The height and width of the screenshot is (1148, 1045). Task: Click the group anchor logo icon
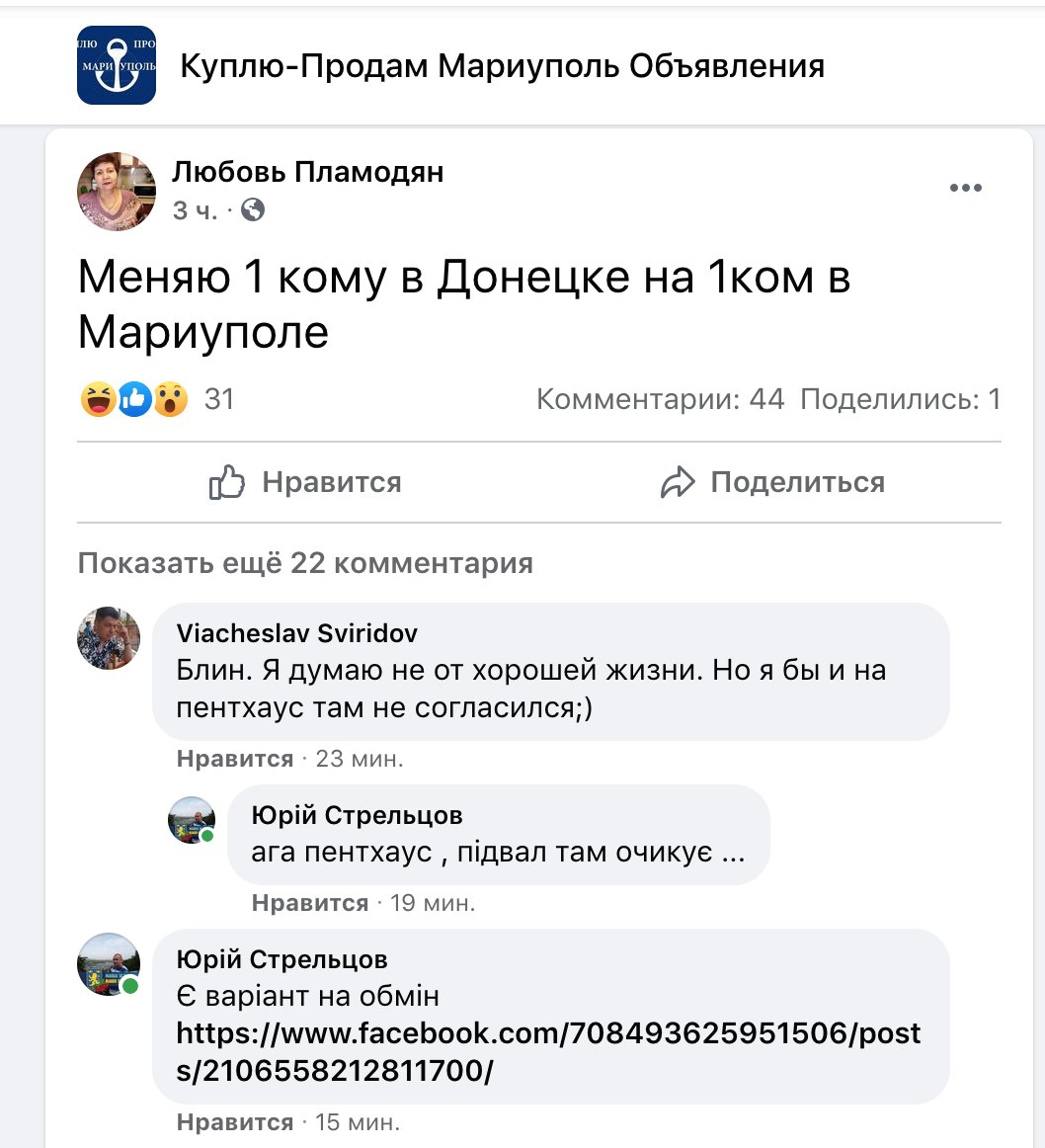point(117,65)
